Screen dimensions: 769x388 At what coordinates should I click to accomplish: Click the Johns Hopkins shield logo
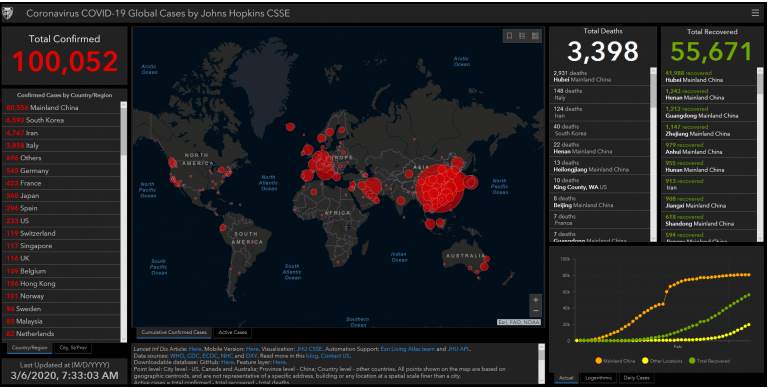click(x=8, y=13)
